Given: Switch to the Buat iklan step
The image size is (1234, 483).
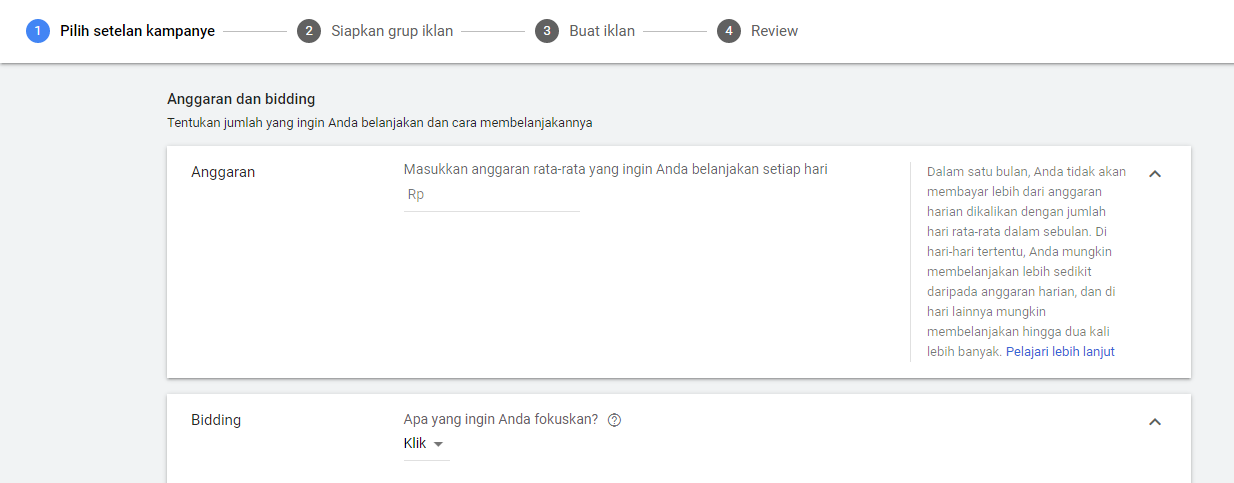Looking at the screenshot, I should click(602, 31).
